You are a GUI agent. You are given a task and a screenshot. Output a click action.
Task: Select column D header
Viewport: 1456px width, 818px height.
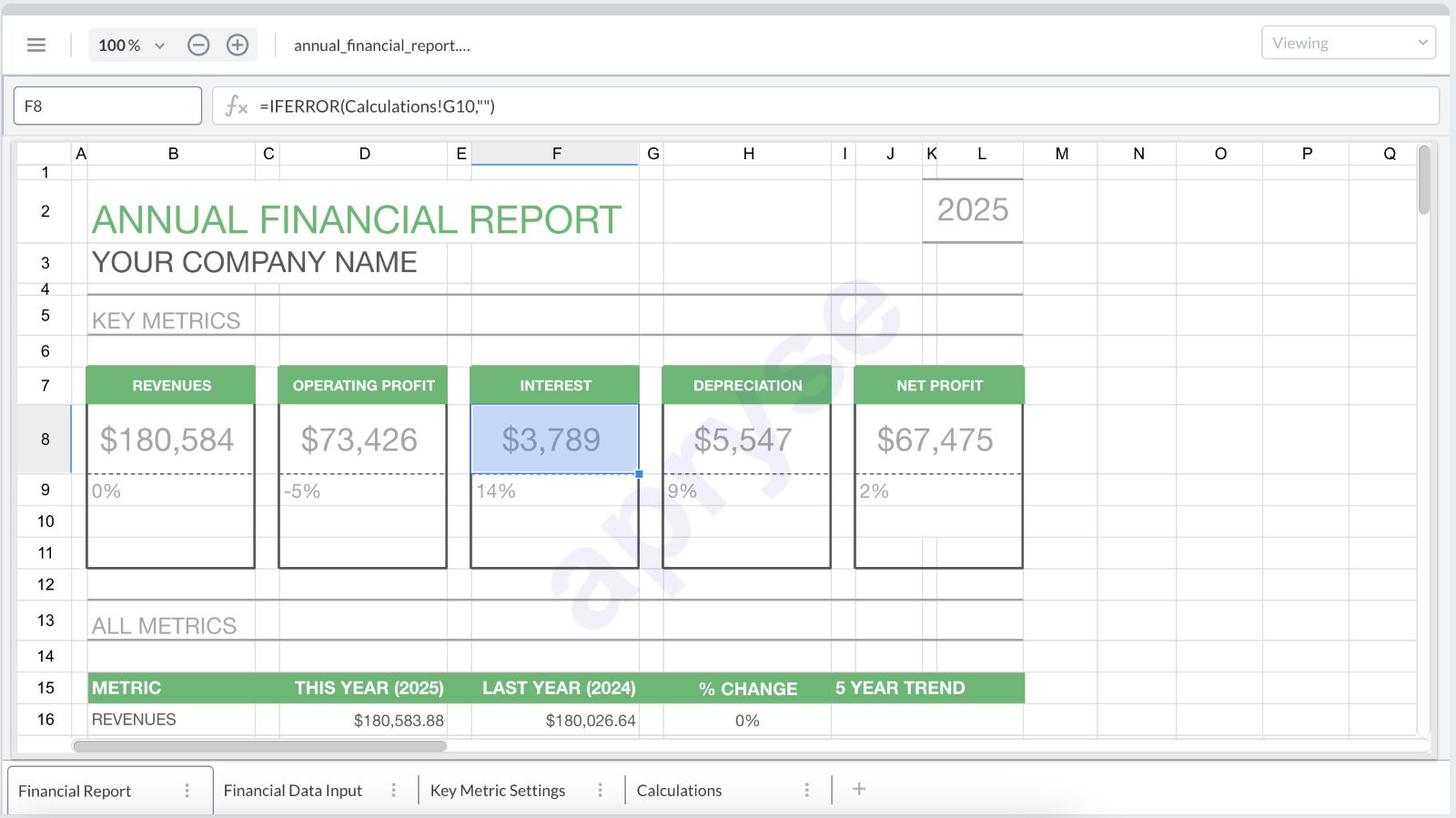coord(364,154)
